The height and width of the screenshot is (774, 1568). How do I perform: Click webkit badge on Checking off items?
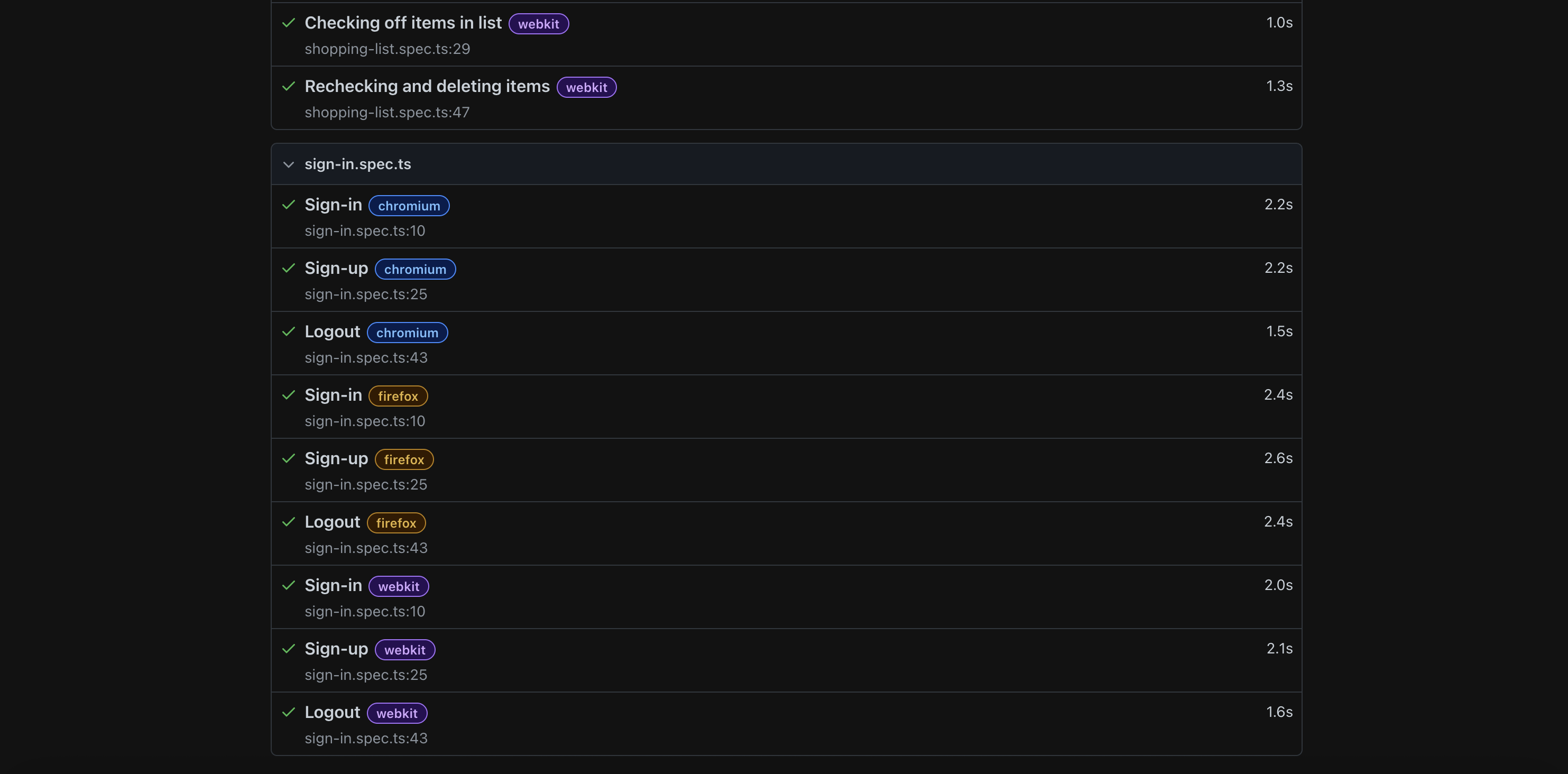pos(538,24)
